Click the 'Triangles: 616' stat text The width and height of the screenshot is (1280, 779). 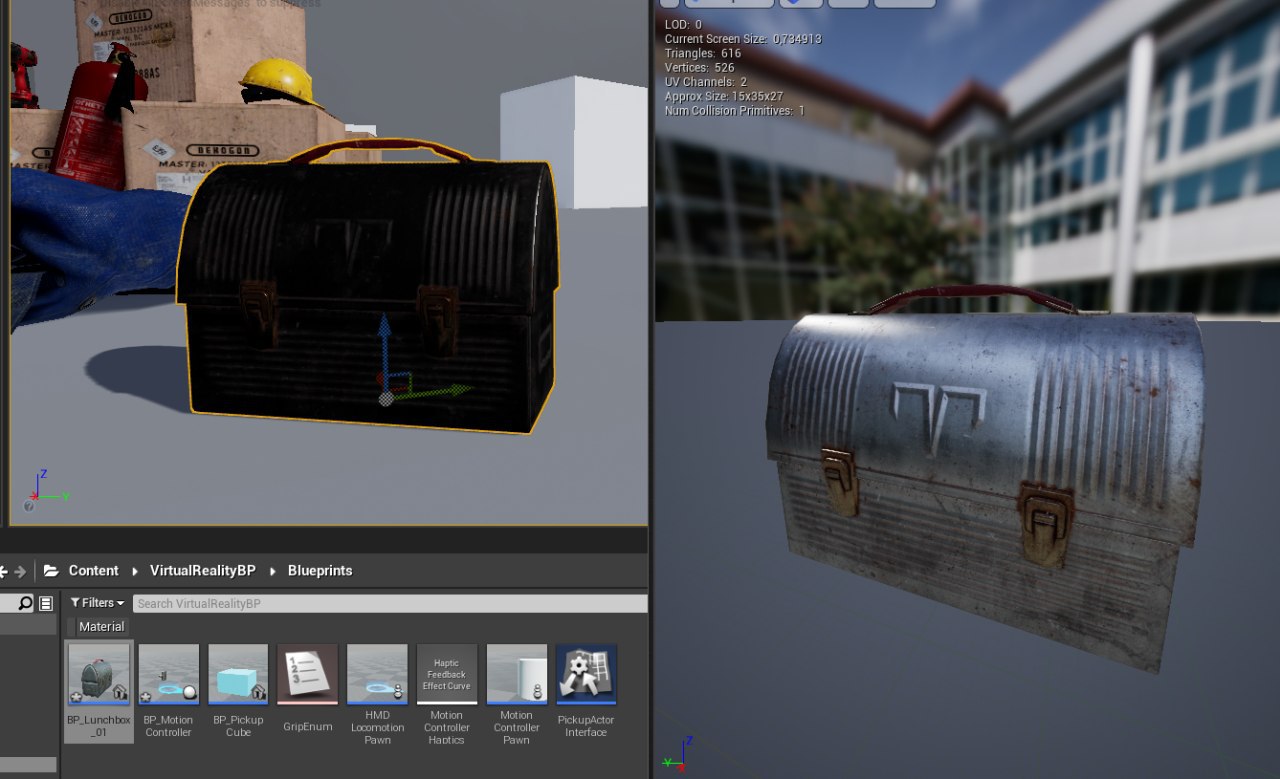click(x=703, y=53)
